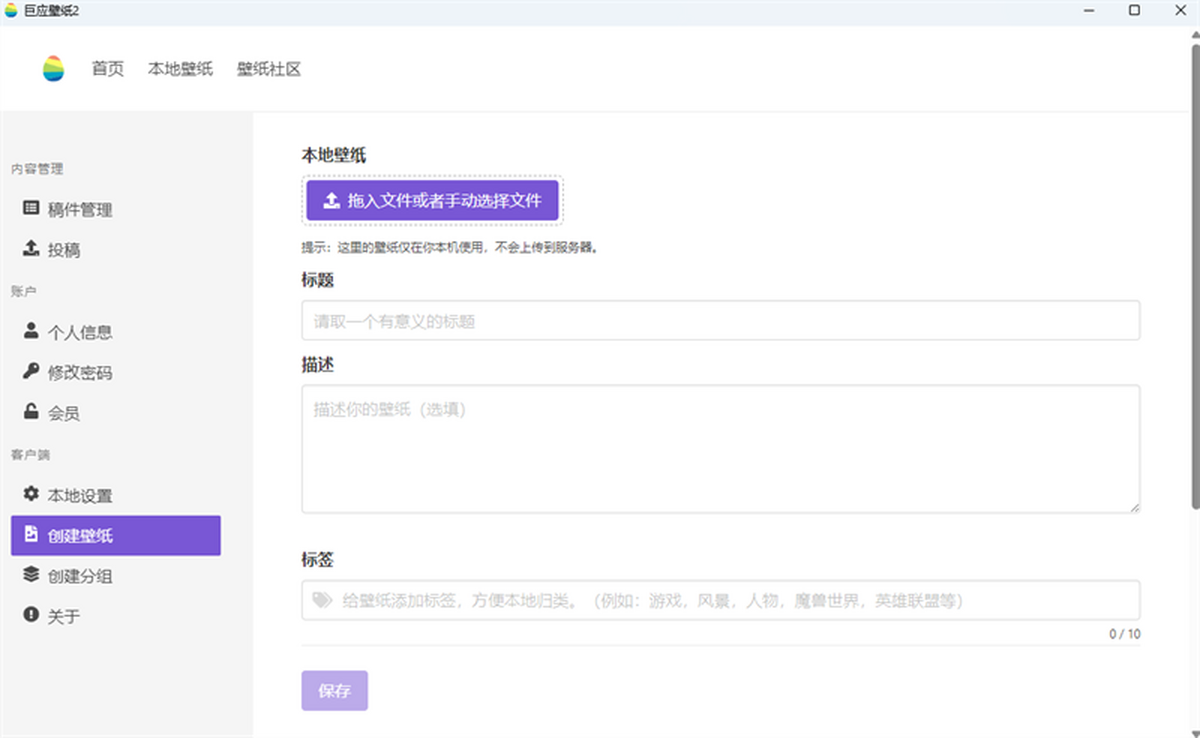Click the 会员 unlock icon

31,412
